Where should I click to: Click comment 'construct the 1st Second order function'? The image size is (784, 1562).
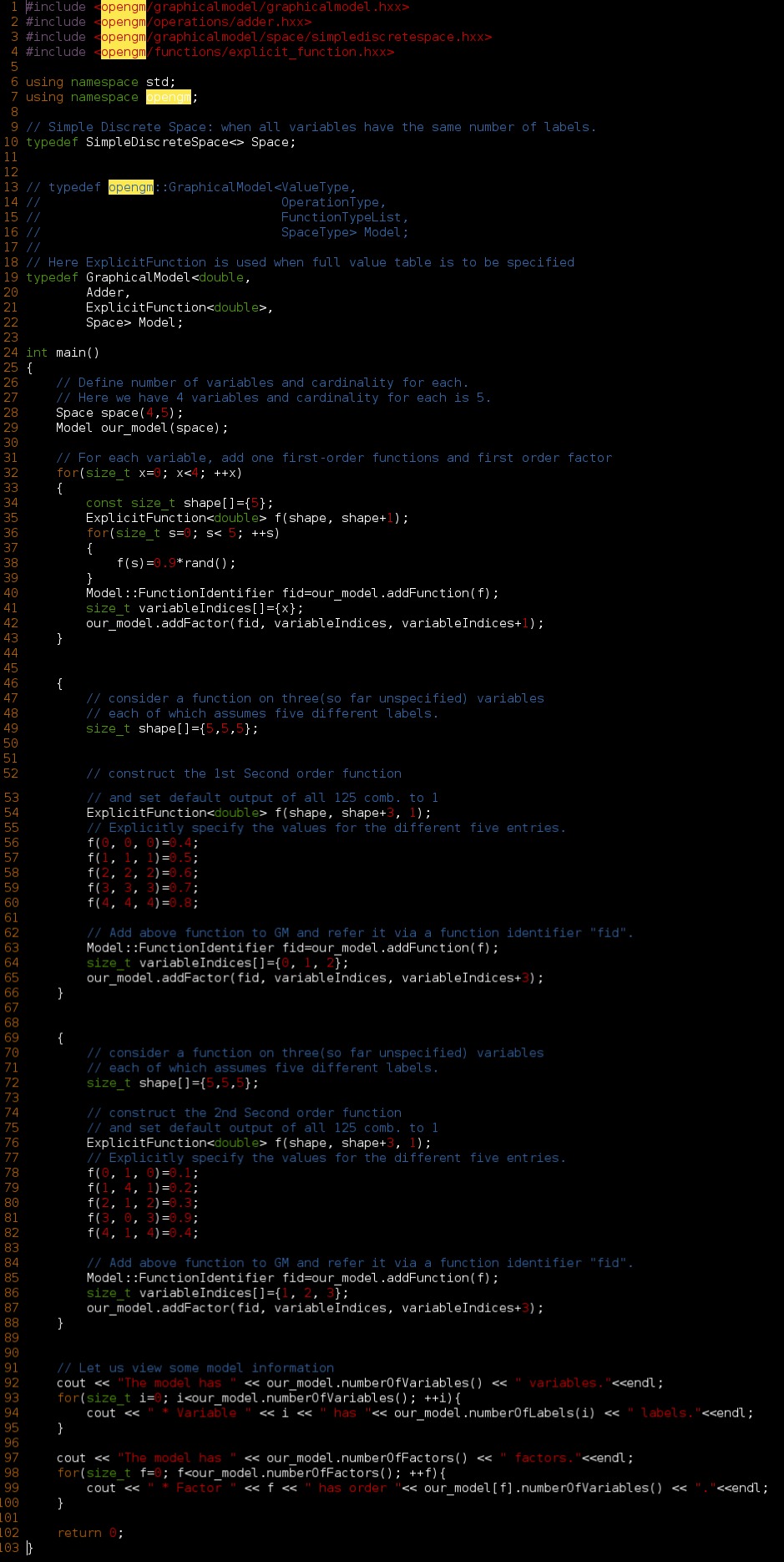[x=244, y=773]
